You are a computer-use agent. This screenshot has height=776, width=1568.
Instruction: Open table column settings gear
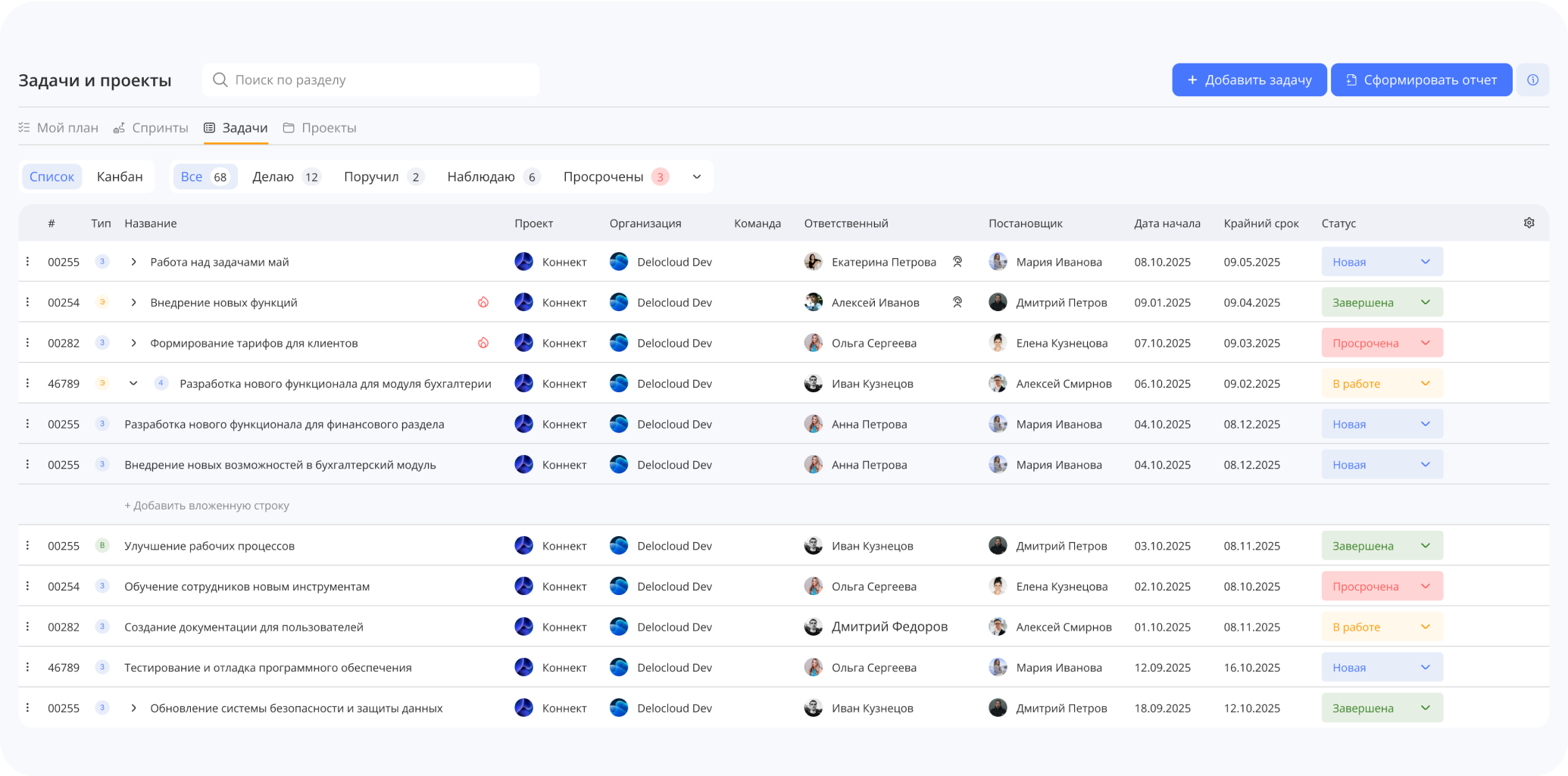click(1529, 223)
